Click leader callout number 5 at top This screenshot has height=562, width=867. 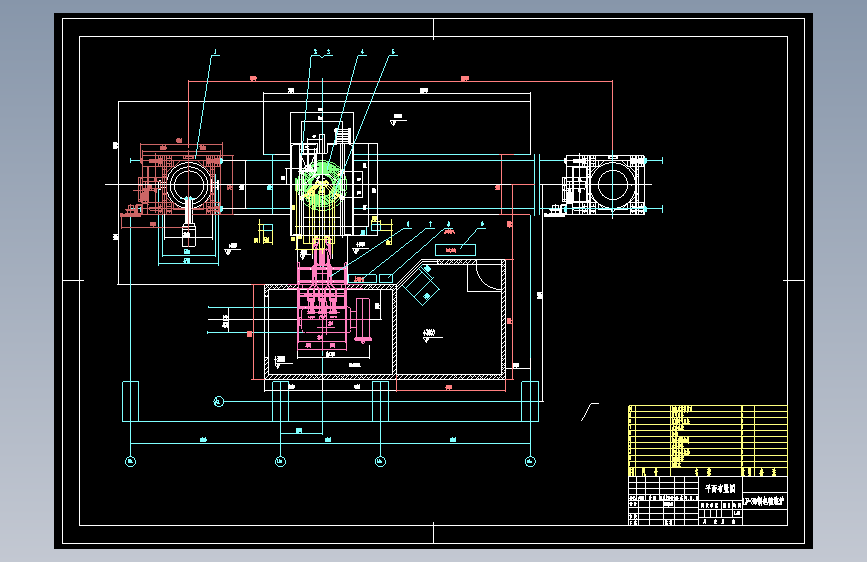click(x=394, y=53)
